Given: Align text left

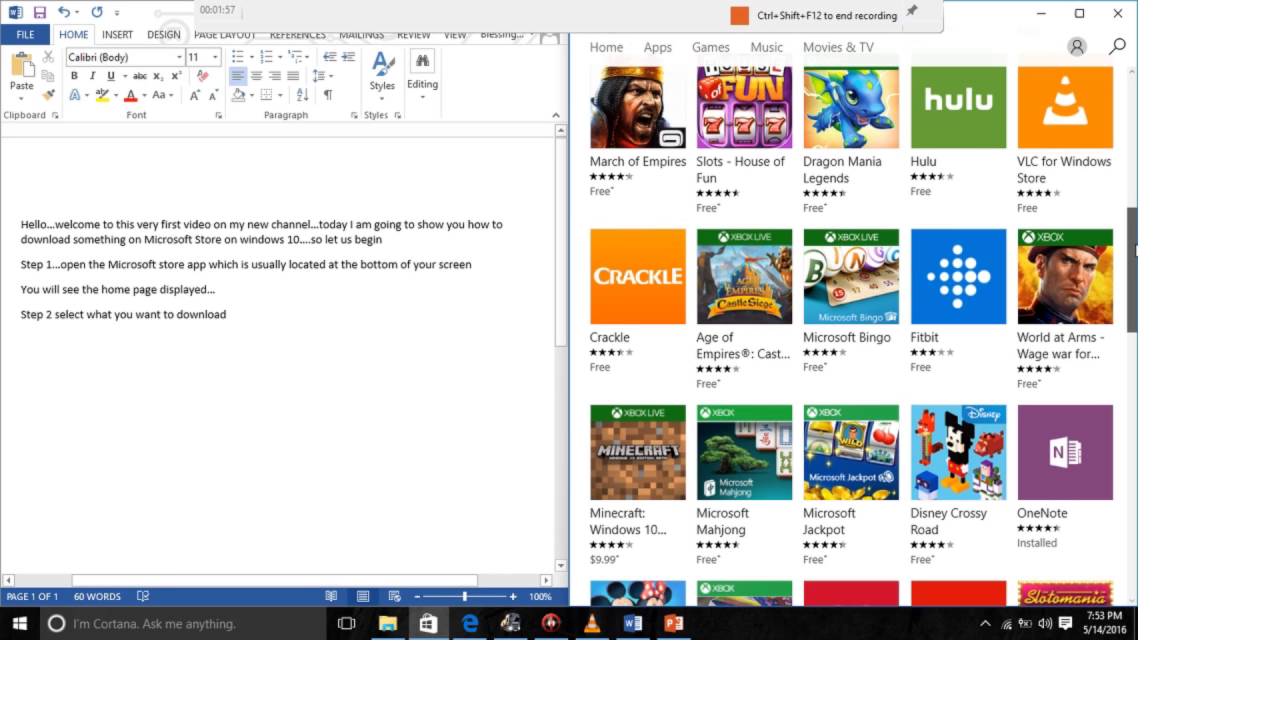Looking at the screenshot, I should (x=237, y=76).
